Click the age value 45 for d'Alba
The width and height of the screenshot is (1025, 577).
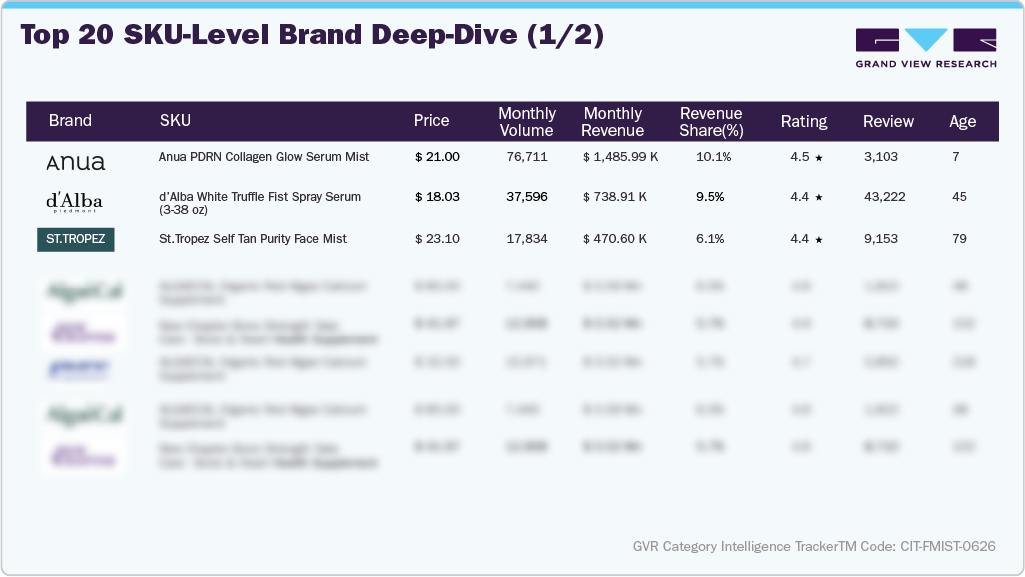pos(959,197)
